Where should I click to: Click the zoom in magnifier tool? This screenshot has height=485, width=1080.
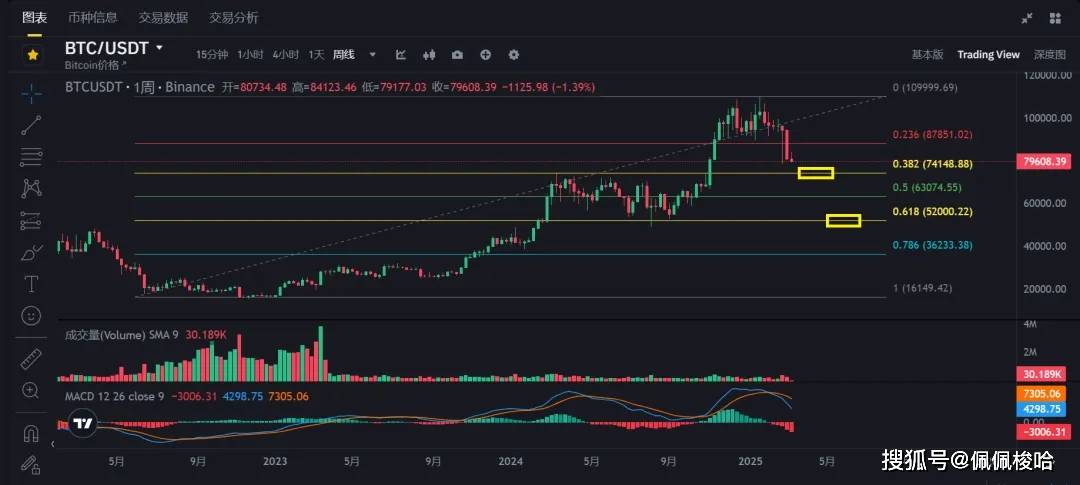(32, 389)
